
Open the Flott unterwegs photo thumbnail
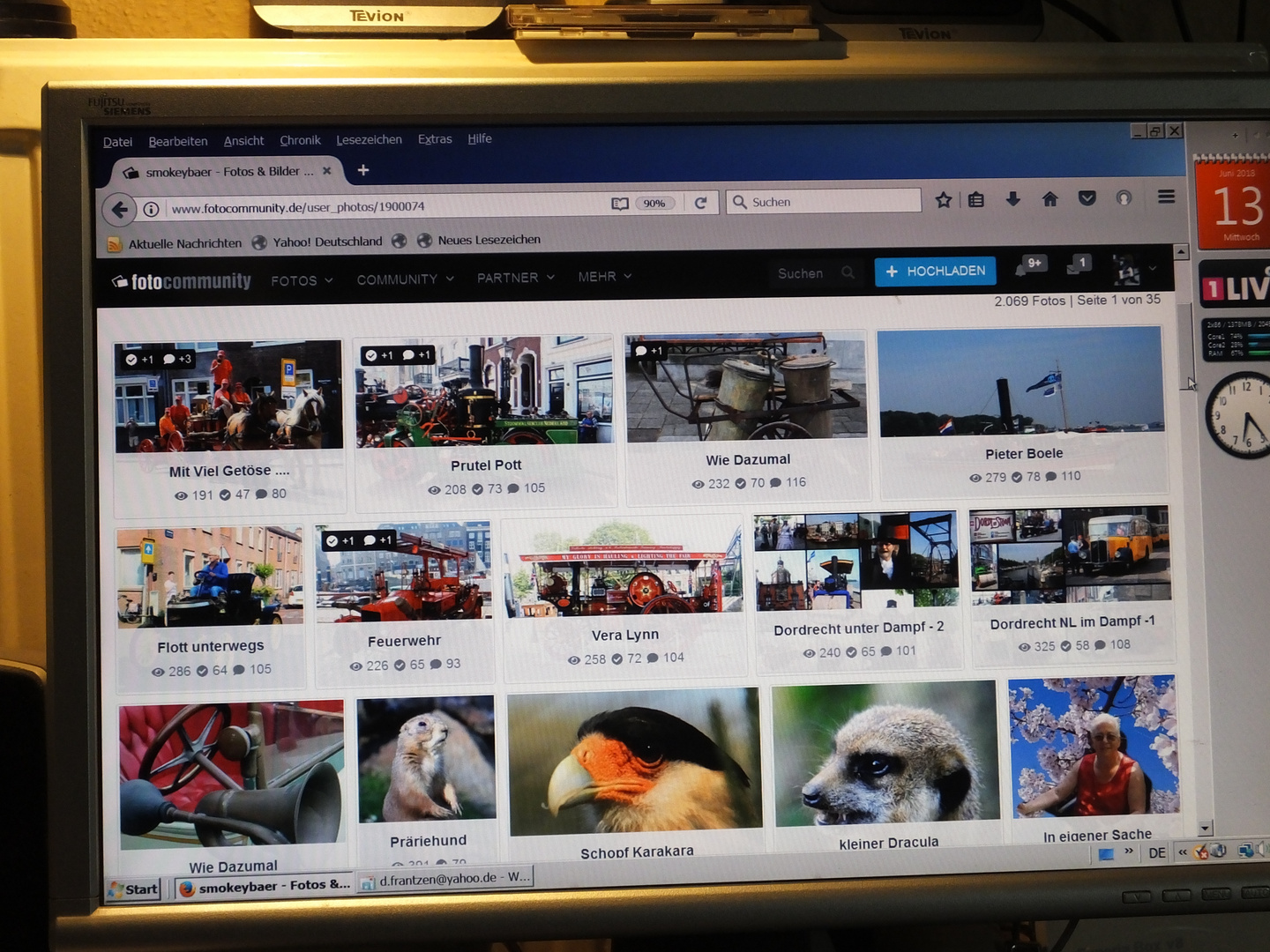210,576
